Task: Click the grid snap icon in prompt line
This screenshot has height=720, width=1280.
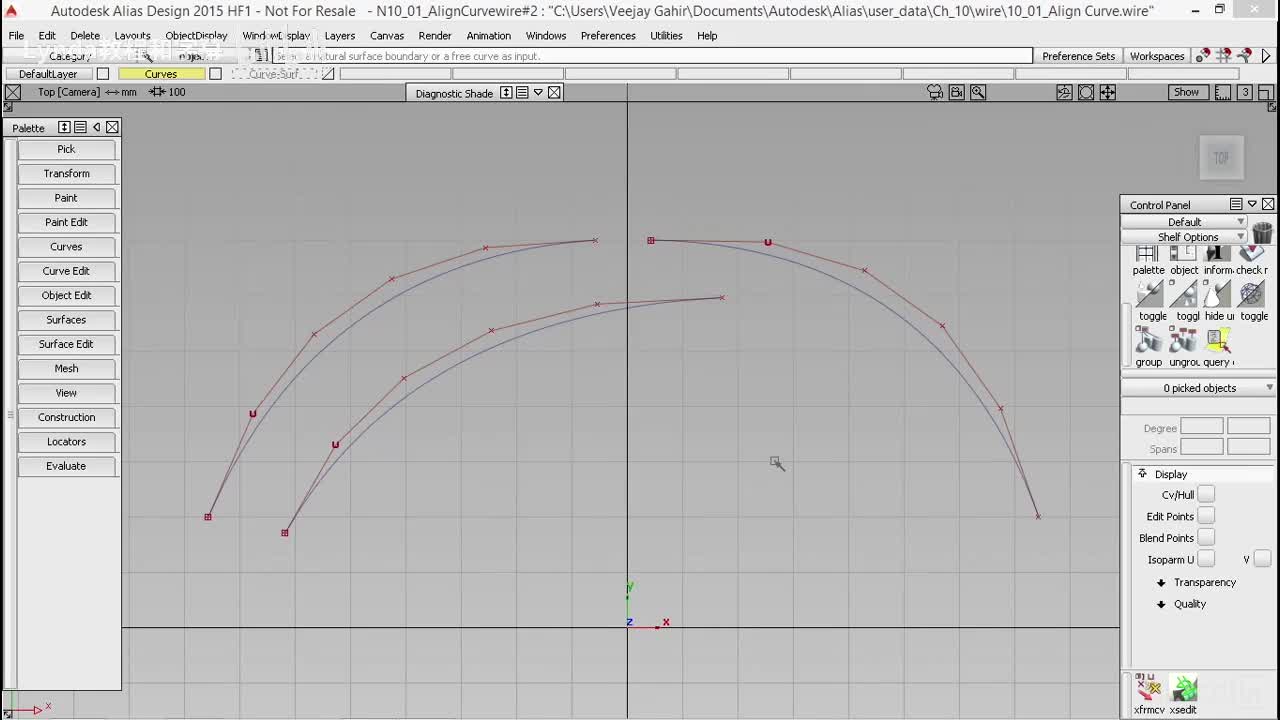Action: point(1224,56)
